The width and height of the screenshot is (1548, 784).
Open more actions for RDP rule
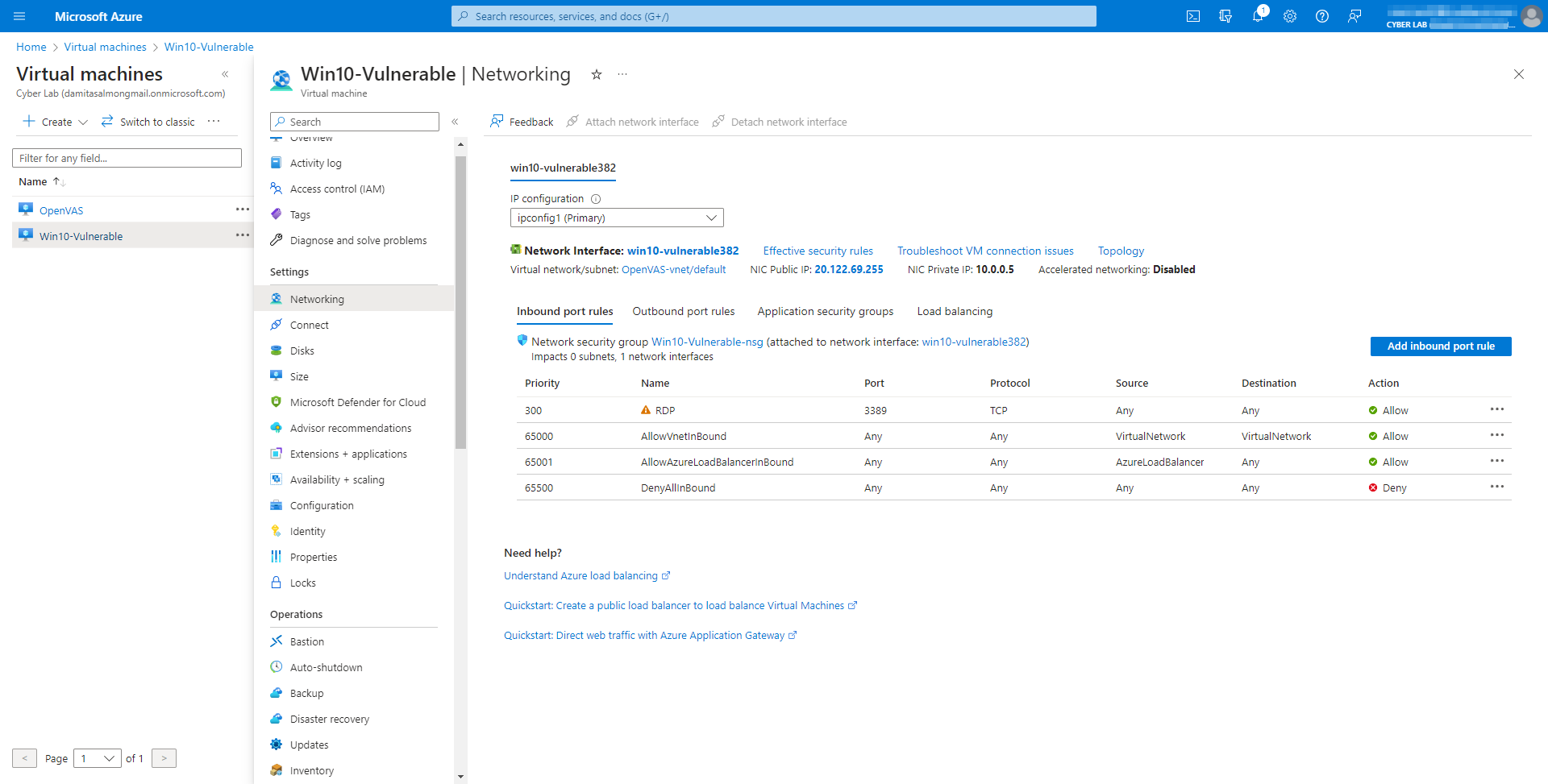1497,409
